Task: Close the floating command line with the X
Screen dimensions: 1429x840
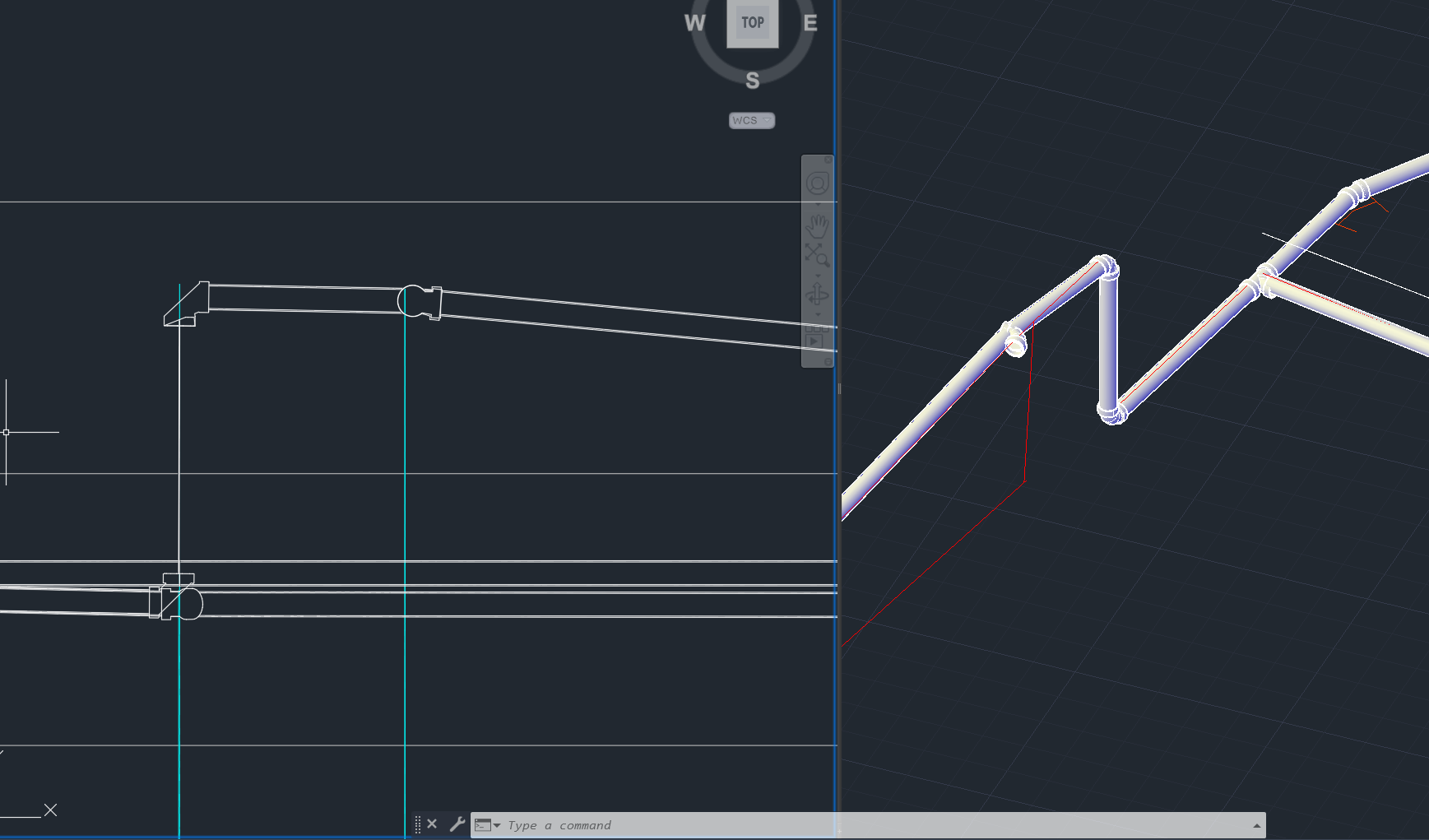Action: point(432,823)
